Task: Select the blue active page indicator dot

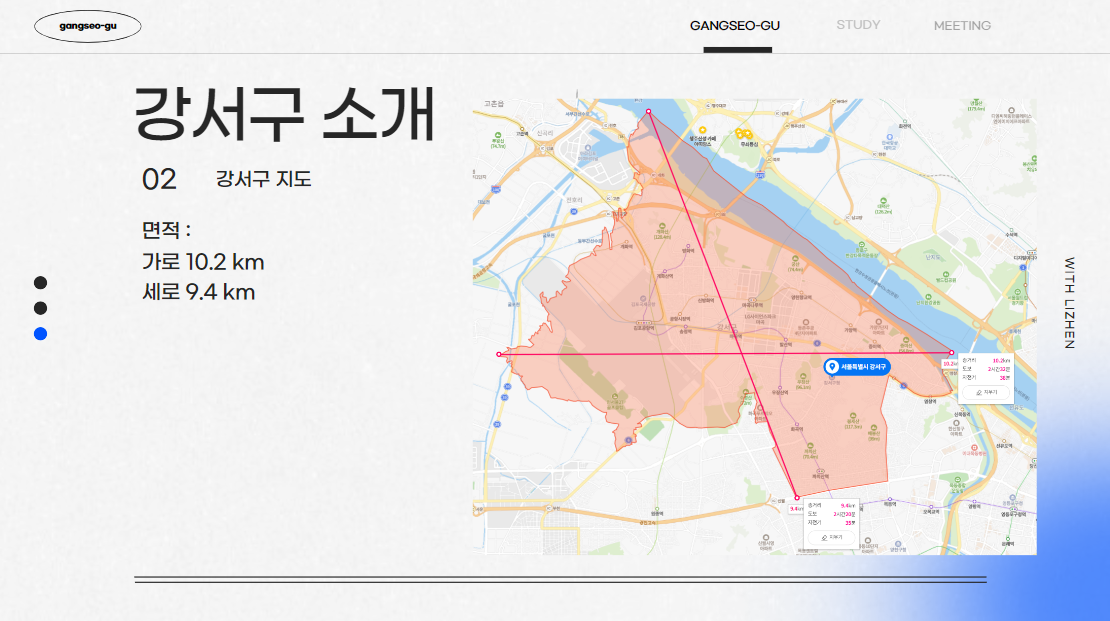Action: (x=40, y=334)
